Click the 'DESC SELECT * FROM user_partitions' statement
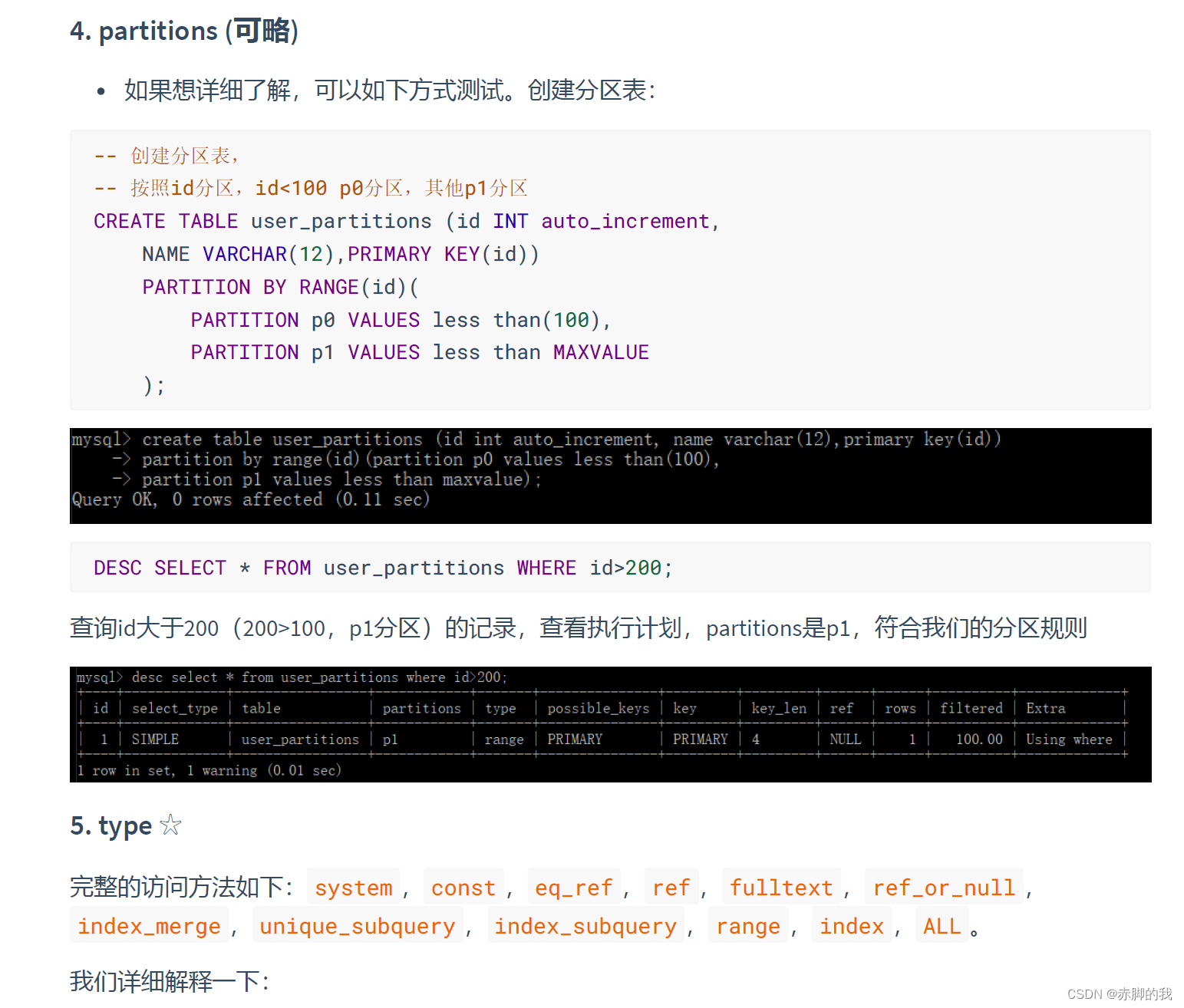This screenshot has height=1008, width=1184. pos(383,568)
